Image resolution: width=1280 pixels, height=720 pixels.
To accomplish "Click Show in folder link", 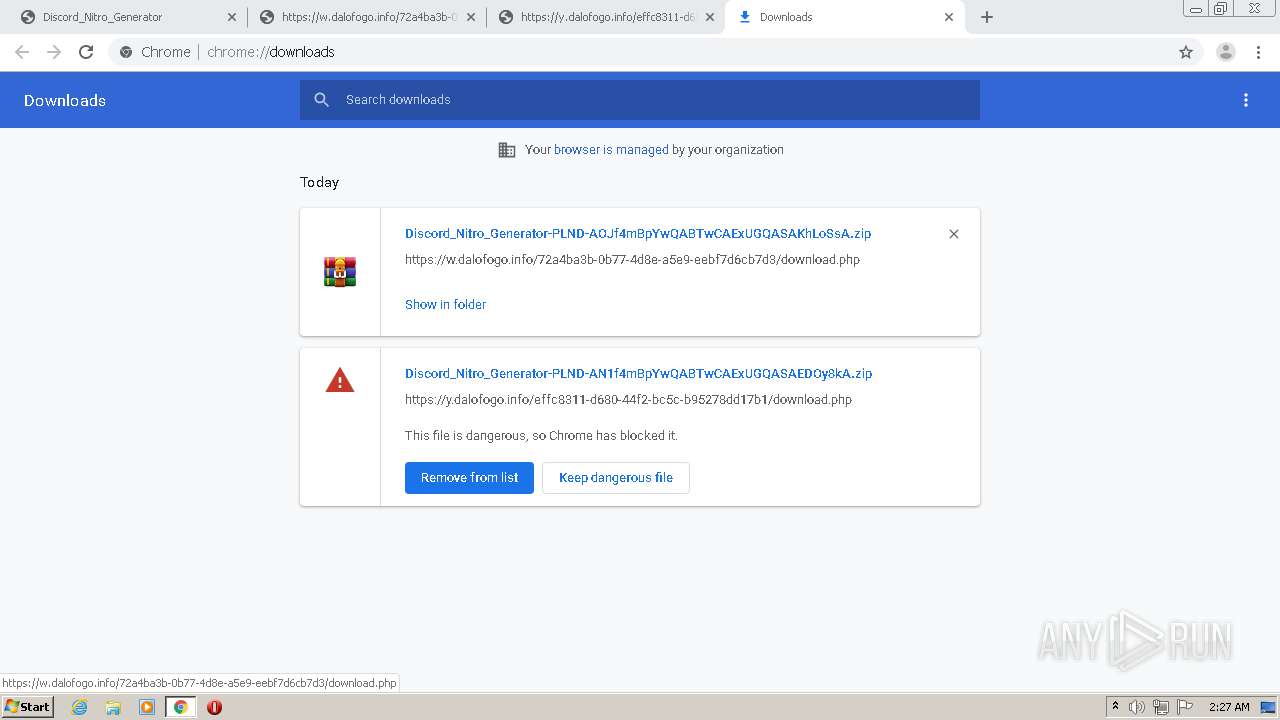I will click(445, 305).
